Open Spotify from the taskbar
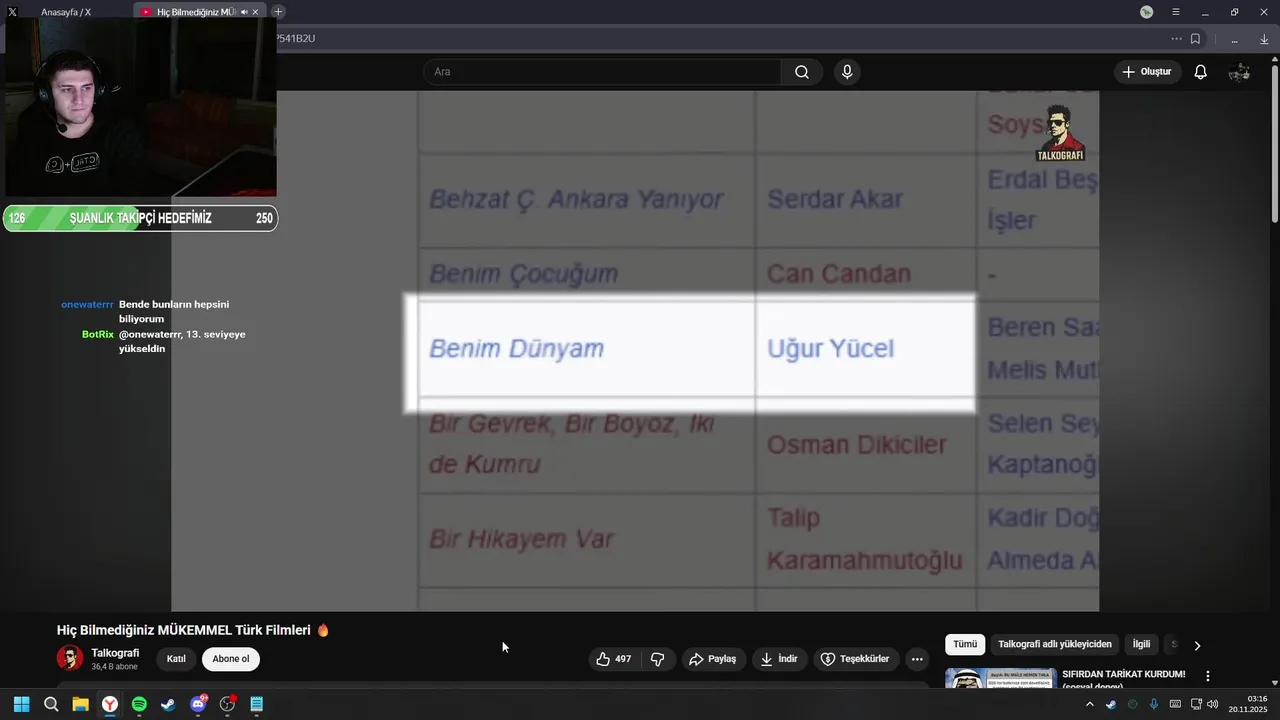 (x=139, y=704)
